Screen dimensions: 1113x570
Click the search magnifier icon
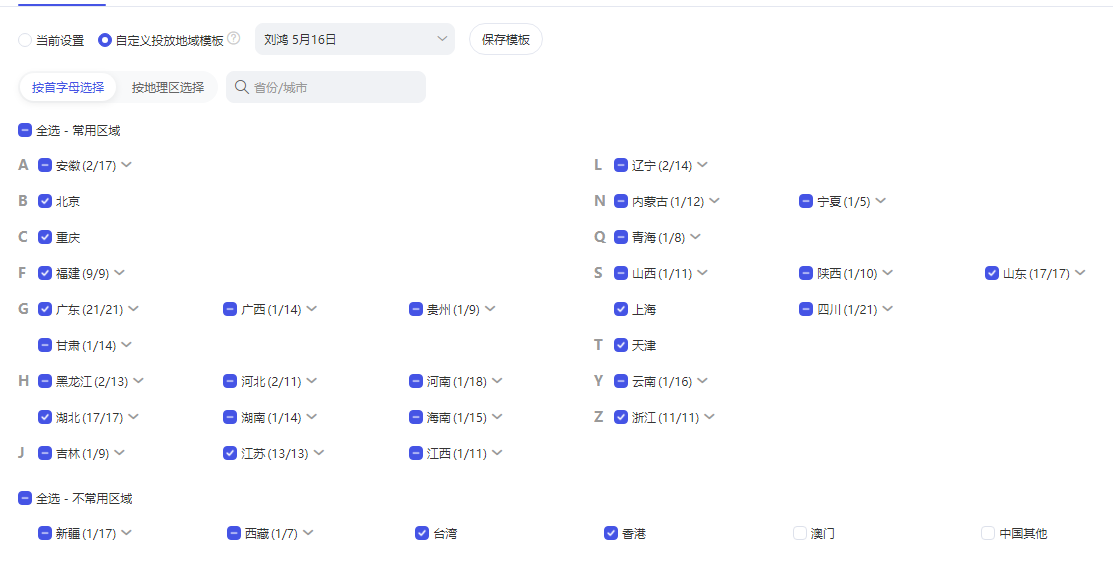click(x=241, y=87)
